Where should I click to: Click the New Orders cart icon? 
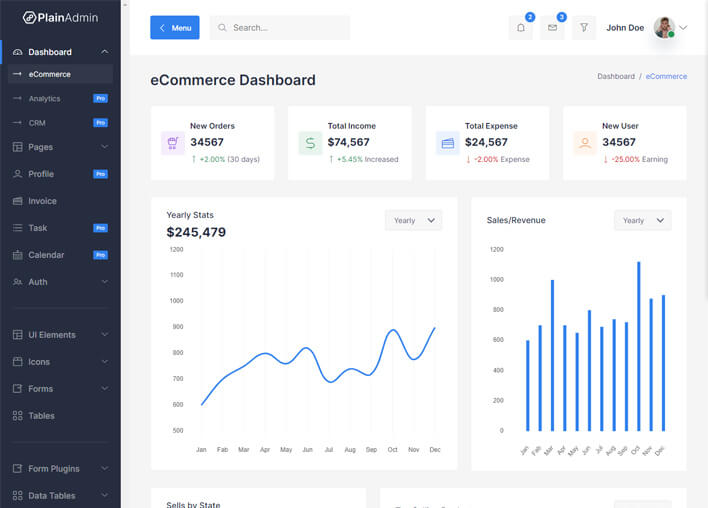(173, 143)
